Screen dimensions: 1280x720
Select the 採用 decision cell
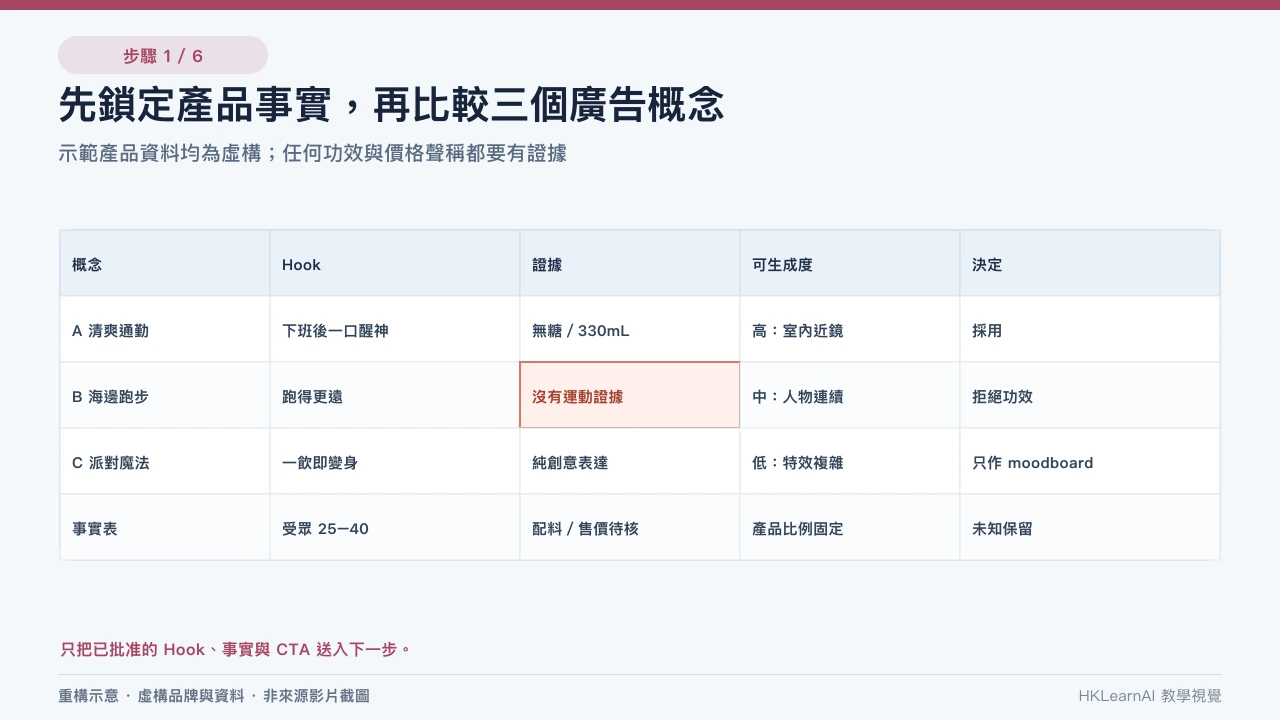pos(1090,330)
